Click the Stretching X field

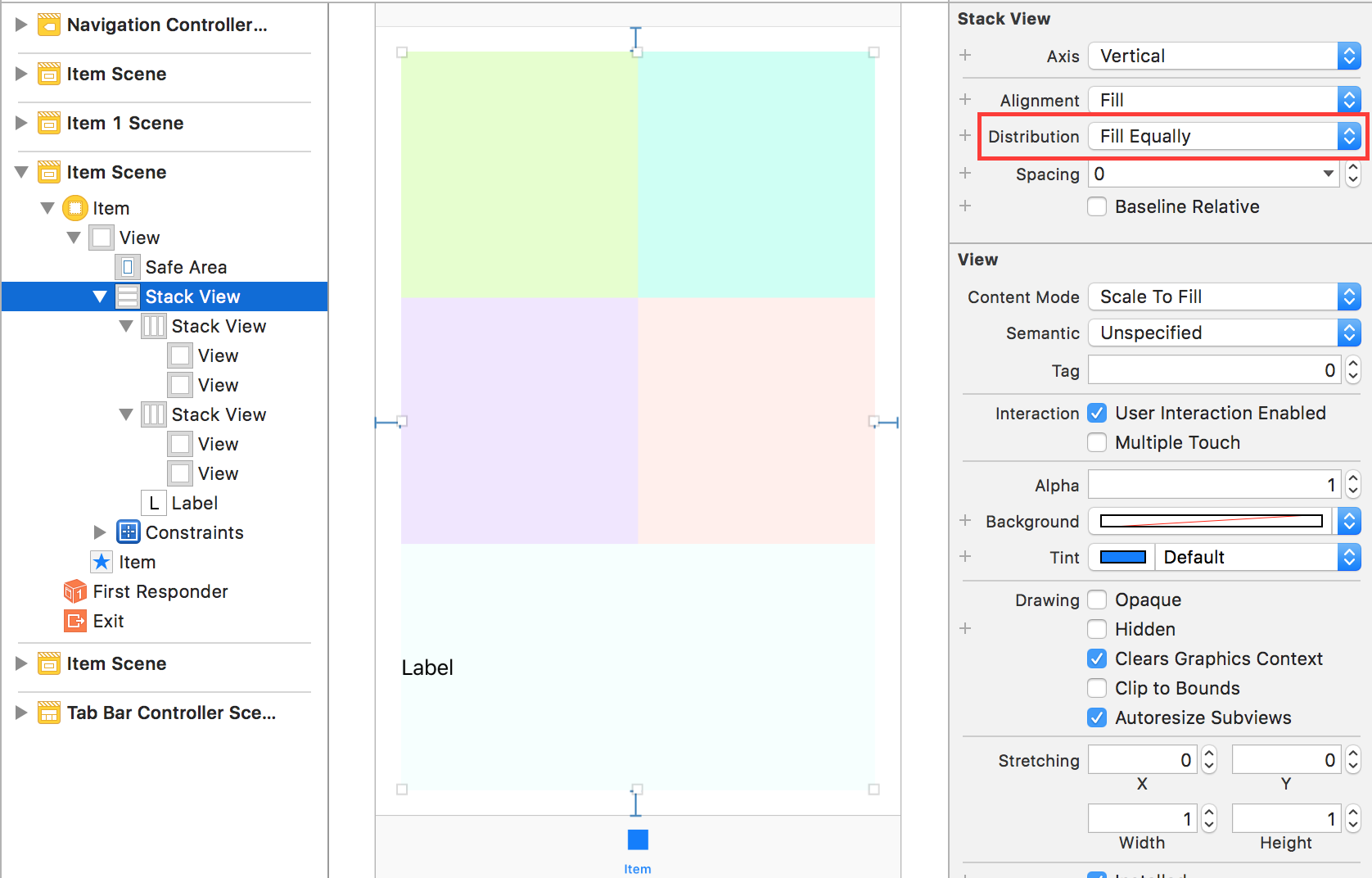tap(1142, 760)
